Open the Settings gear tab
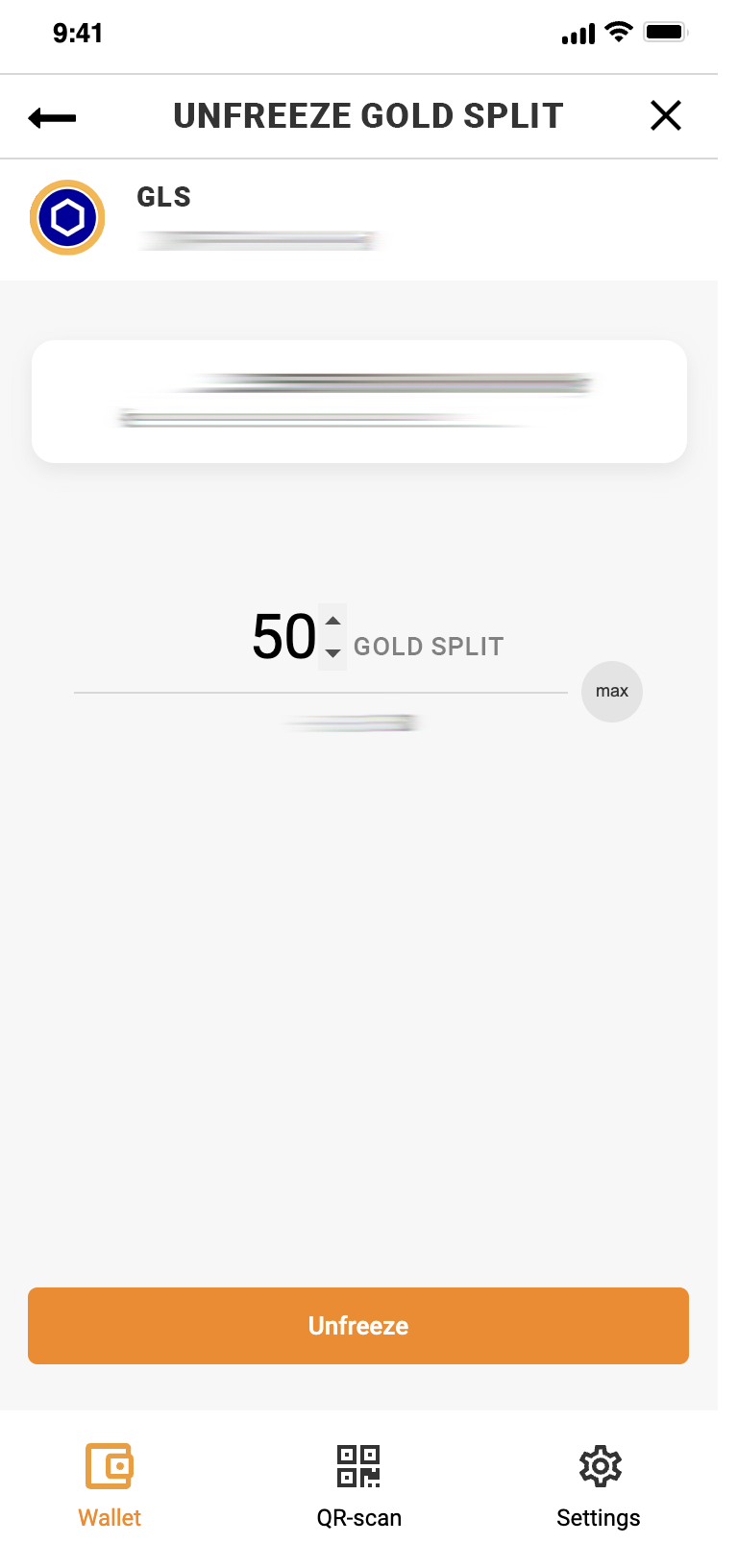Image resolution: width=738 pixels, height=1568 pixels. [x=599, y=1484]
